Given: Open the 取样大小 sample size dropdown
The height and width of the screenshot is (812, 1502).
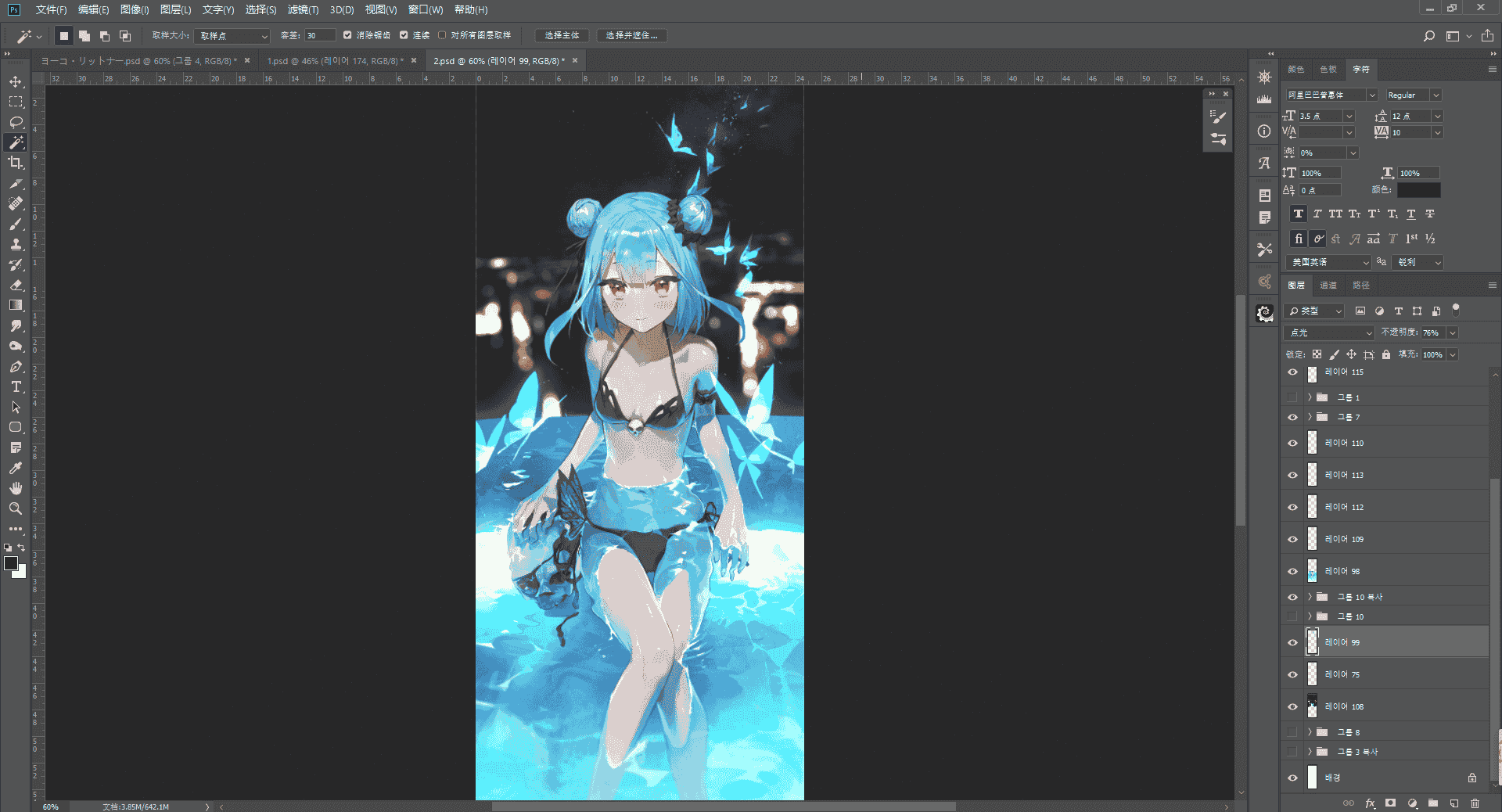Looking at the screenshot, I should pyautogui.click(x=232, y=35).
